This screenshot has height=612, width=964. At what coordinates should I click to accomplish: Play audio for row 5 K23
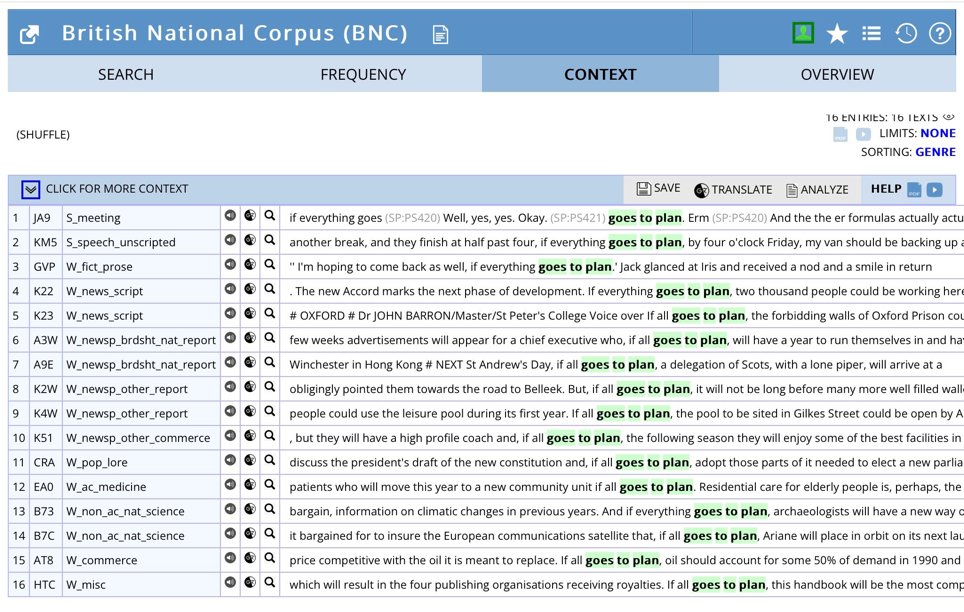[230, 313]
